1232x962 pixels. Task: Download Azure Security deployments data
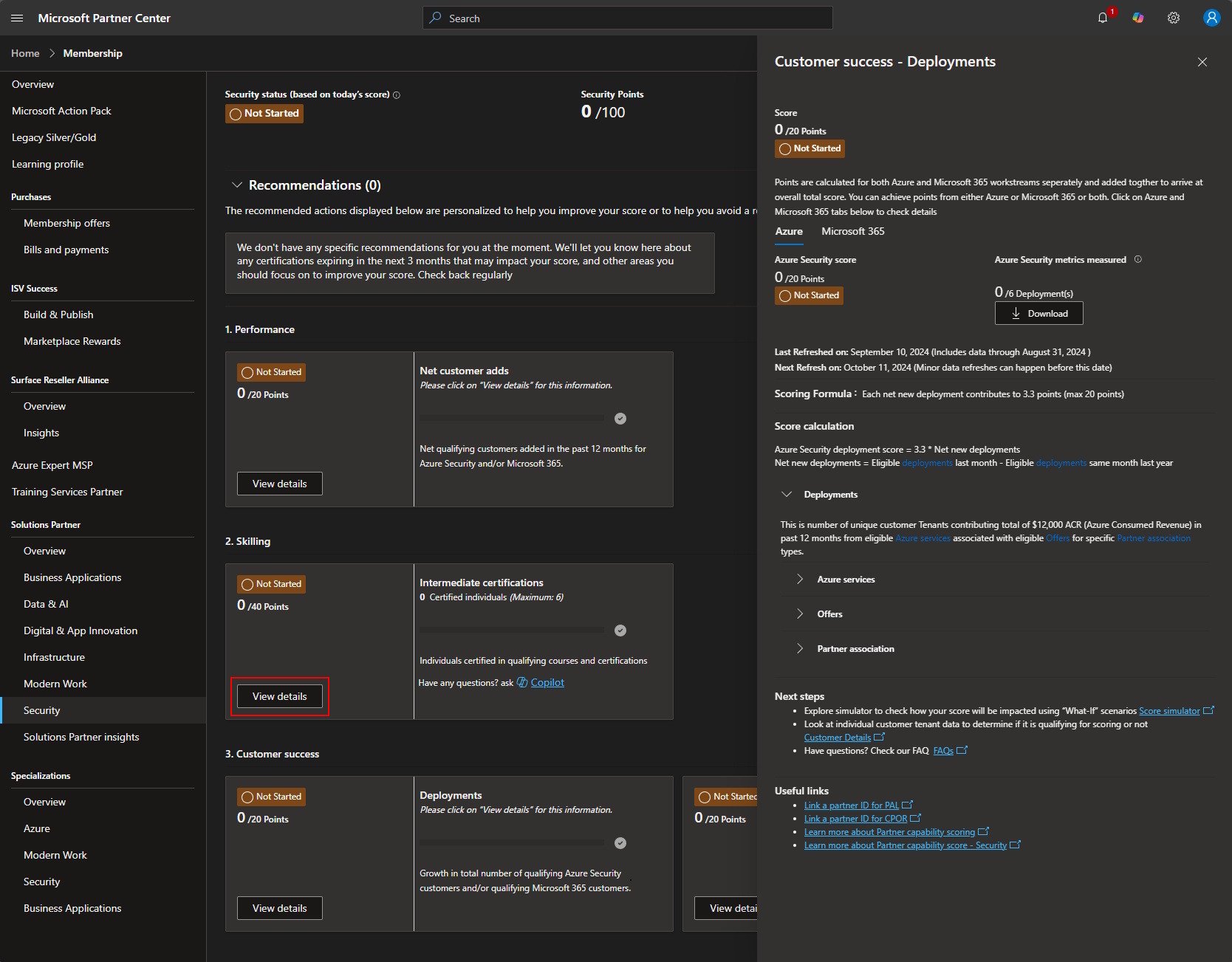click(x=1039, y=313)
